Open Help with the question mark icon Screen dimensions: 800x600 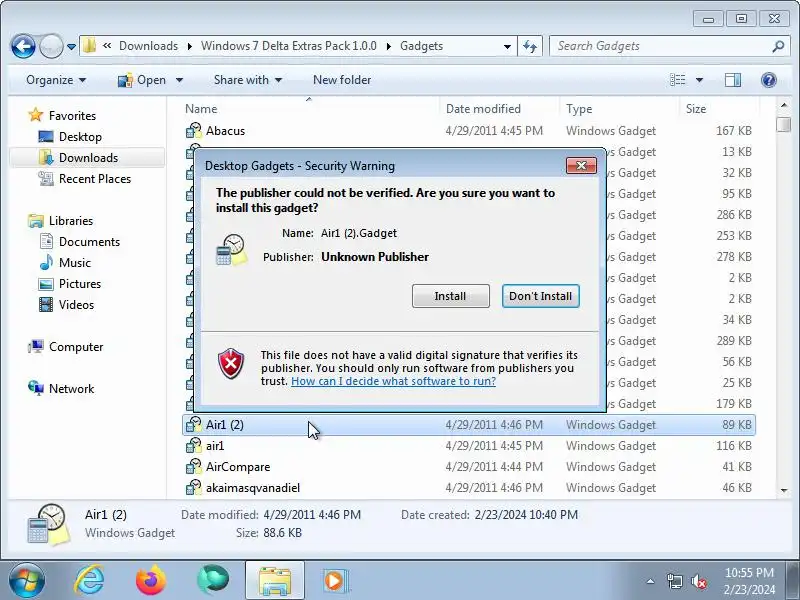768,80
